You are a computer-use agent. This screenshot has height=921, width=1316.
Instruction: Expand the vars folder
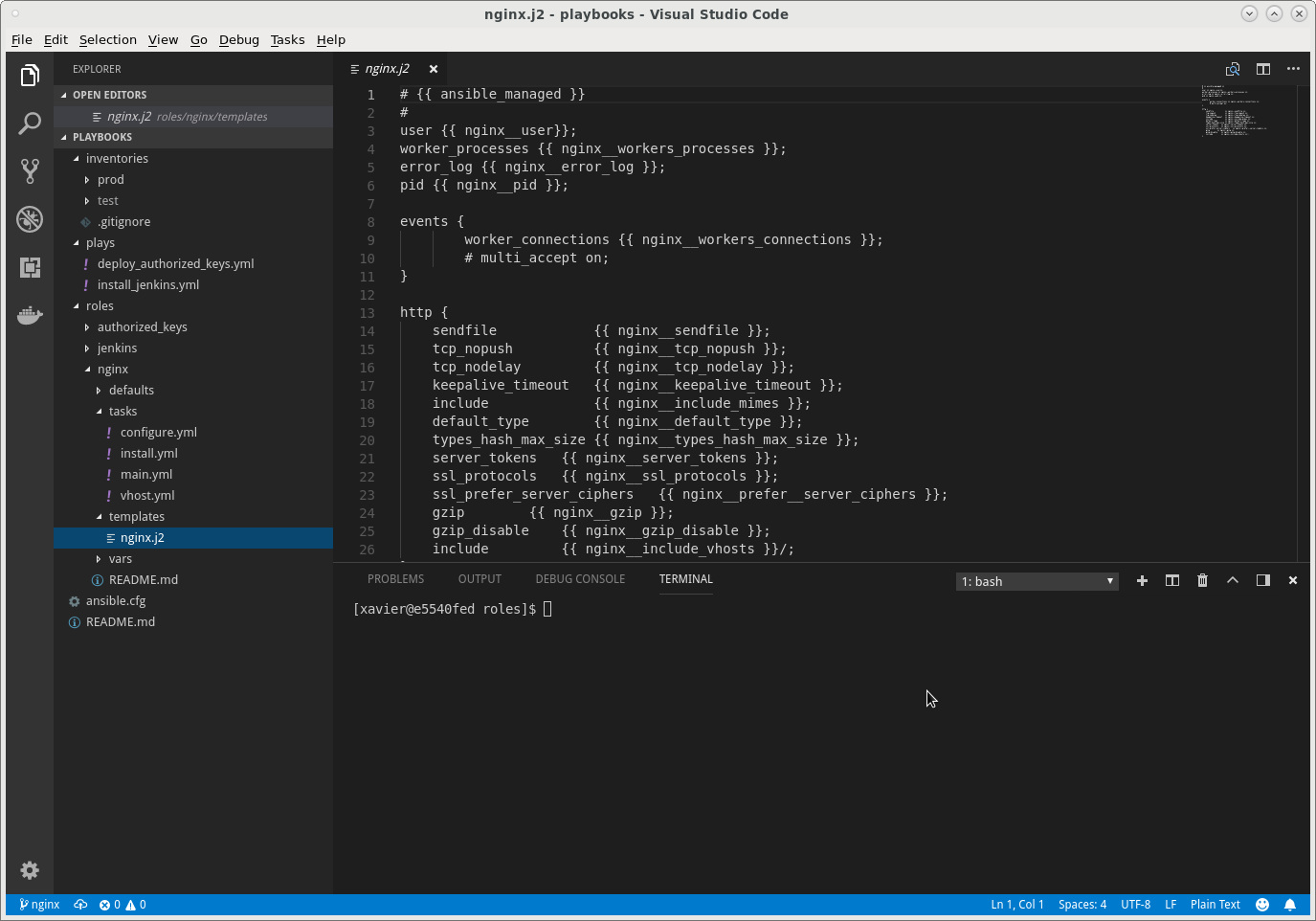tap(193, 559)
